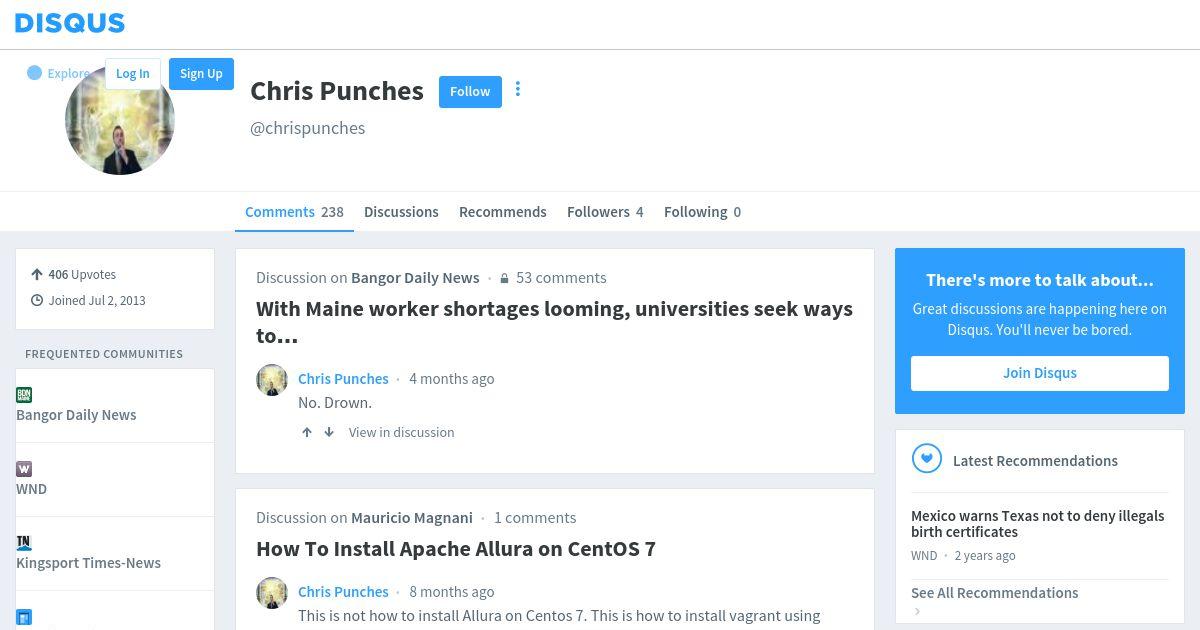Follow Chris Punches

[x=470, y=91]
